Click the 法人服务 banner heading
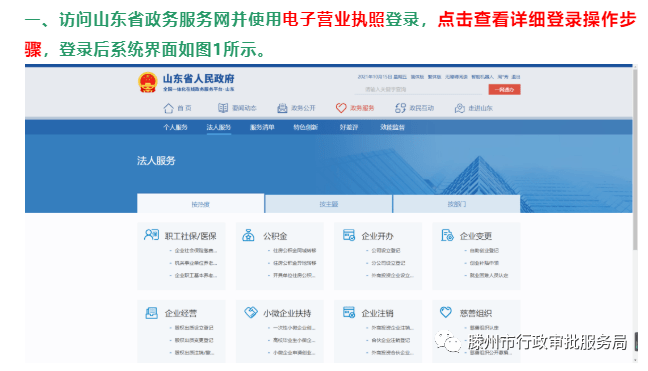Image resolution: width=648 pixels, height=371 pixels. coord(156,161)
